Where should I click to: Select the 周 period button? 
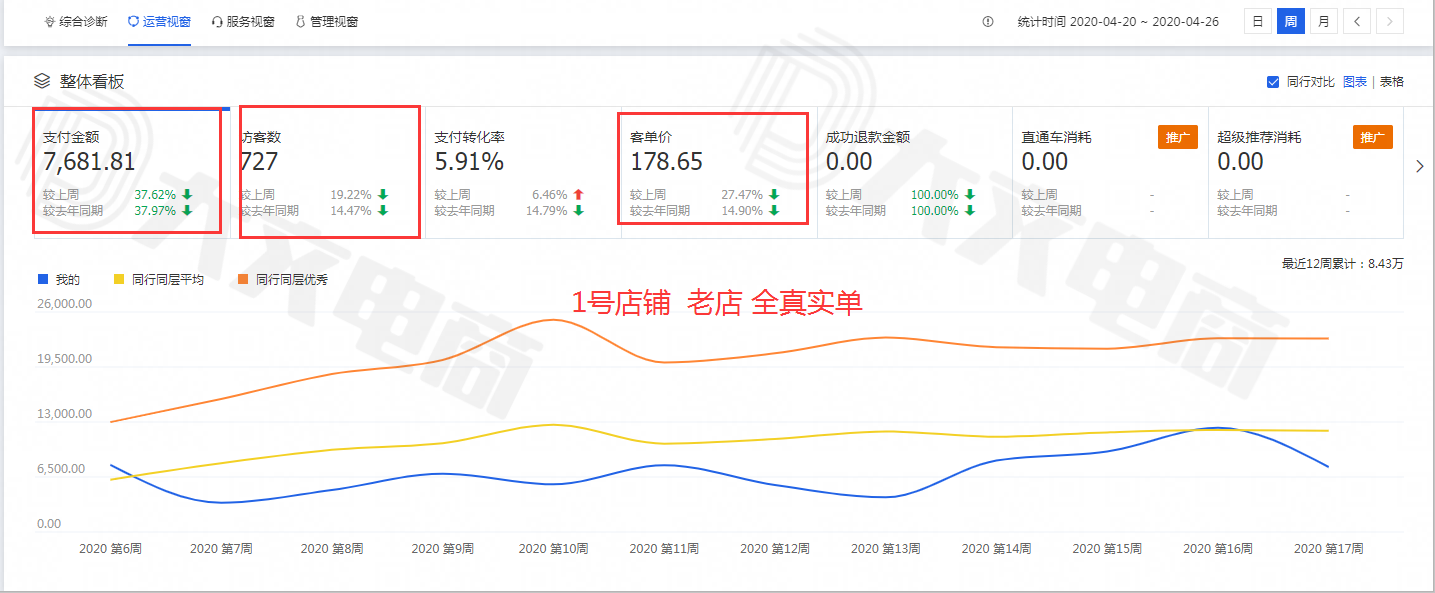(1291, 21)
